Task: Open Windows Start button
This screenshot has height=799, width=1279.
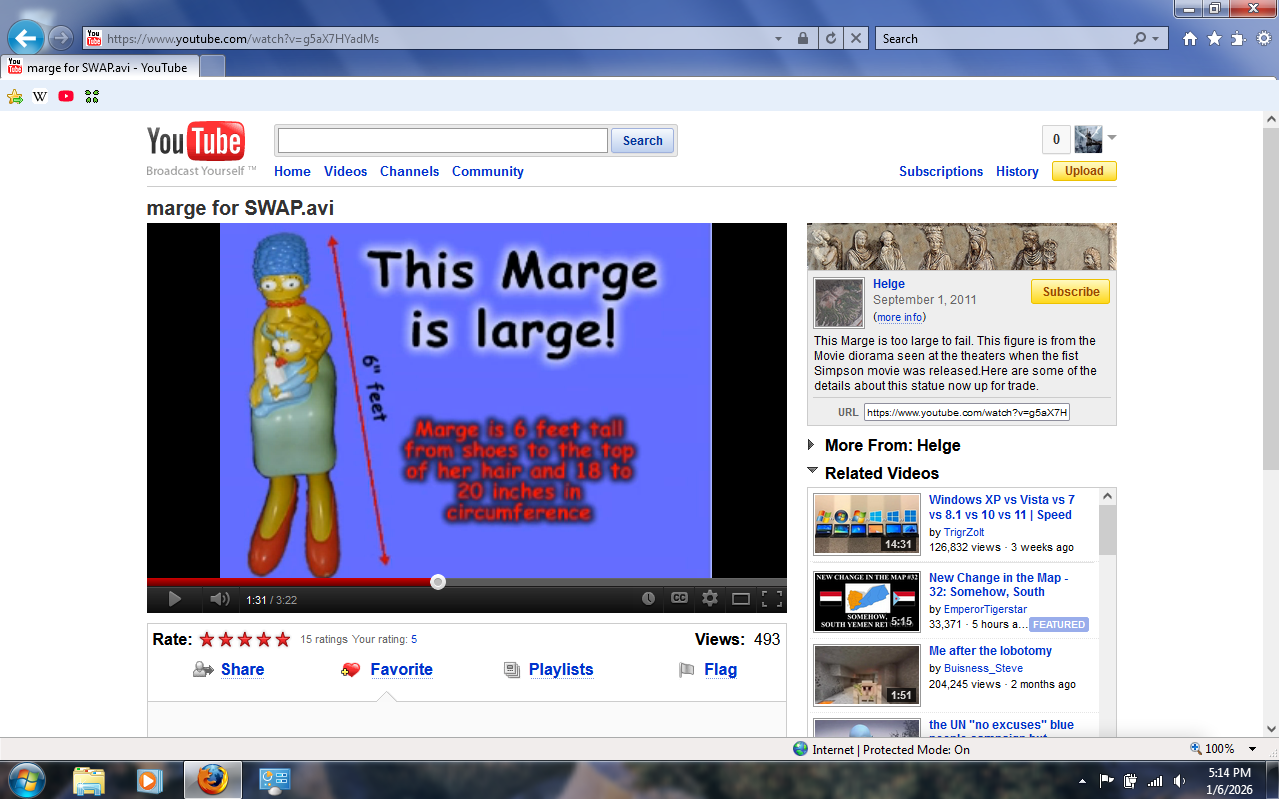Action: point(25,779)
